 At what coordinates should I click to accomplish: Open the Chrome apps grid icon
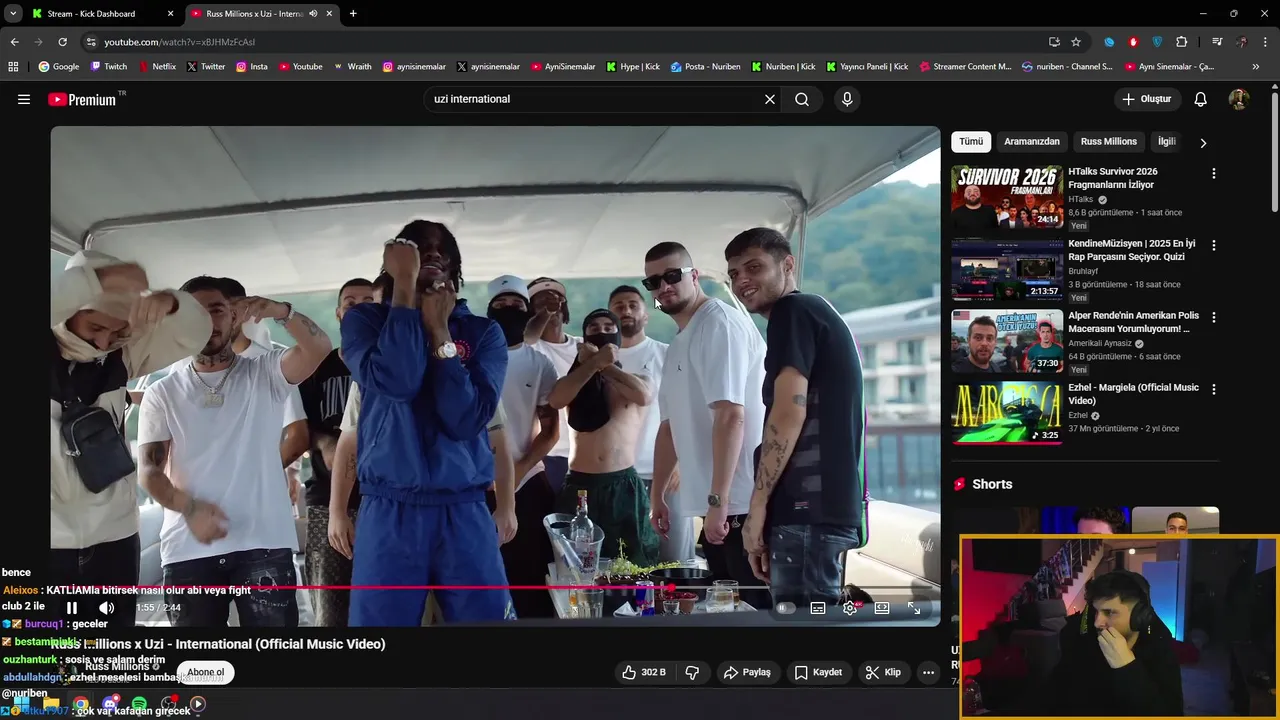pos(13,67)
